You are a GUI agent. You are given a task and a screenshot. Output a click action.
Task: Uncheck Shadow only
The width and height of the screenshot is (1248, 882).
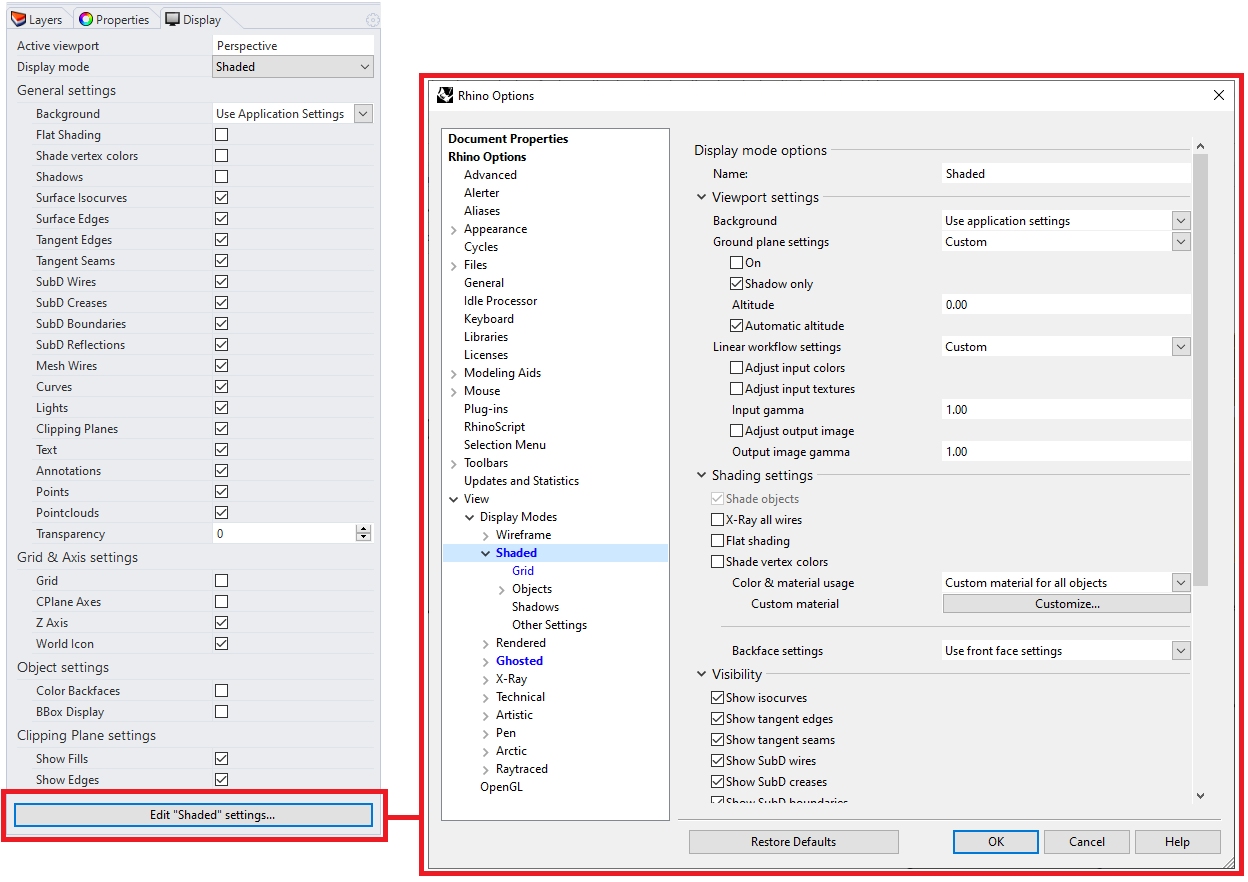pyautogui.click(x=737, y=284)
